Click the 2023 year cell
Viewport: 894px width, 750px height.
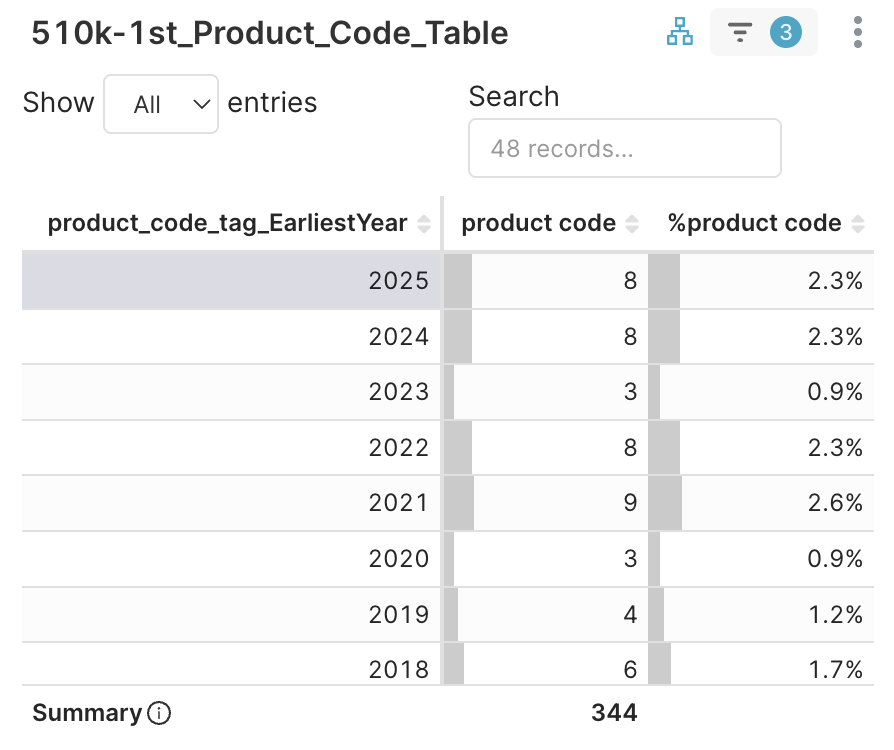(x=399, y=392)
